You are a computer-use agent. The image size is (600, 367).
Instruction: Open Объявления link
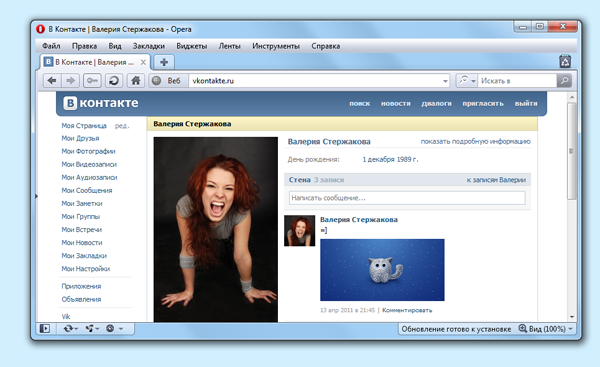point(81,299)
